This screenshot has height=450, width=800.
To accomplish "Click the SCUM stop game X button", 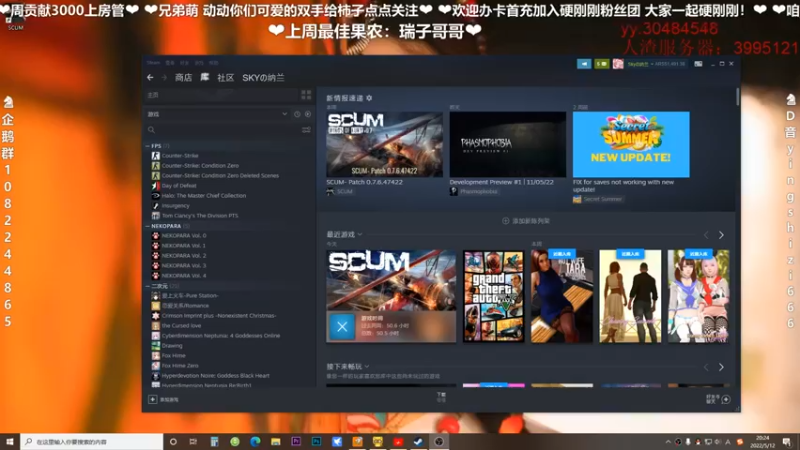I will 342,327.
